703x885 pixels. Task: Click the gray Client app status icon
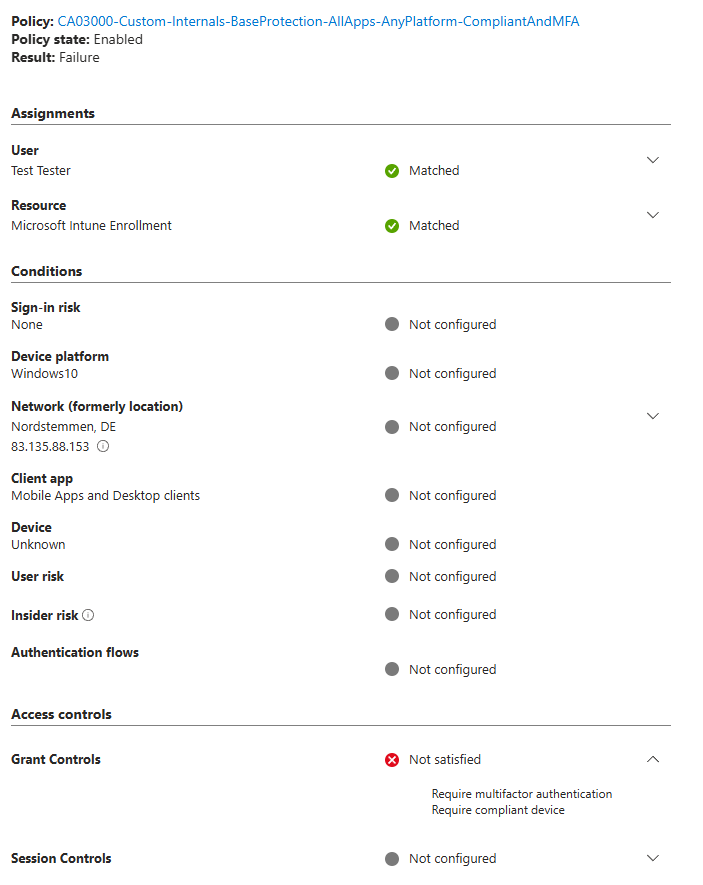pos(392,496)
